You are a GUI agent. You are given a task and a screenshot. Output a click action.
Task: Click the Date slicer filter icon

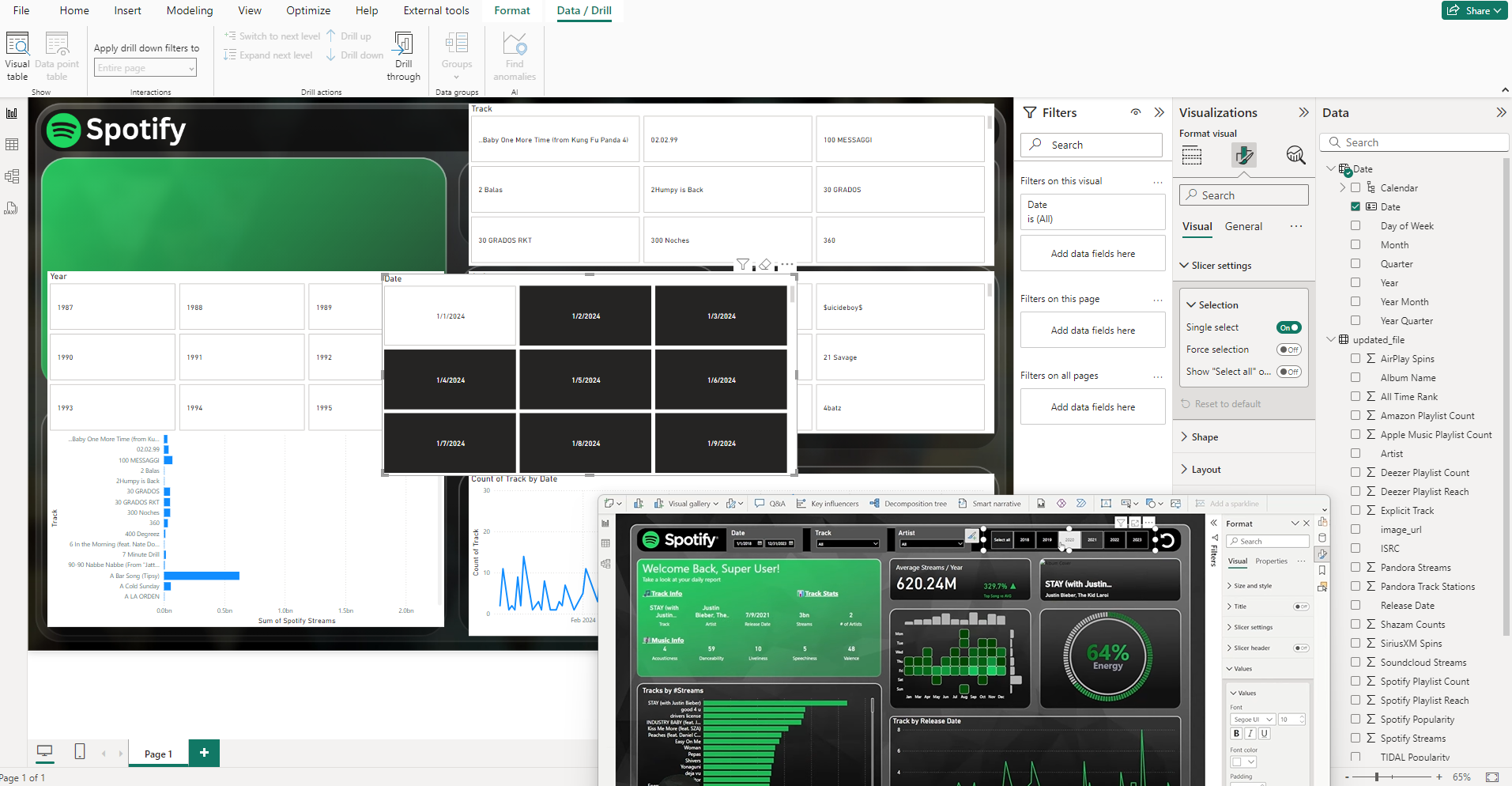743,264
